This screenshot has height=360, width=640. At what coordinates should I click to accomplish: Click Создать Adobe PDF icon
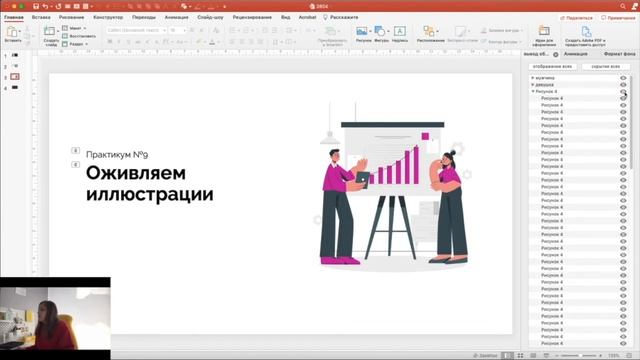pos(586,31)
